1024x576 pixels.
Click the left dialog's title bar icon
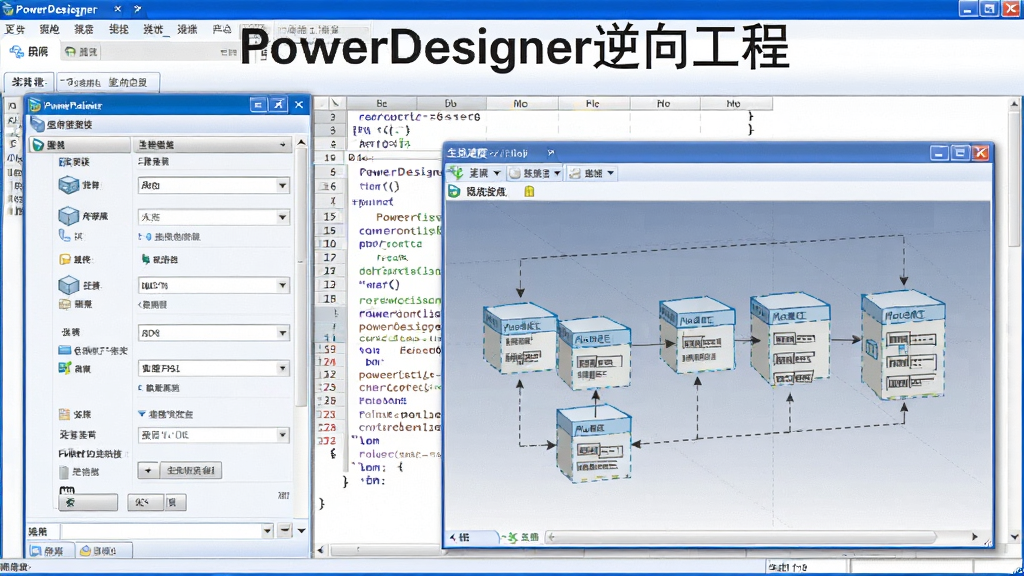35,105
